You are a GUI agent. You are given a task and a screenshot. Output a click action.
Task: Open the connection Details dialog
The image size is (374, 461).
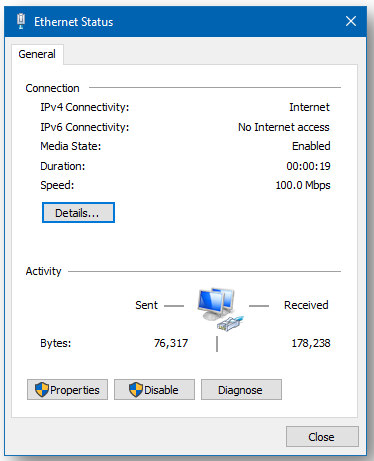78,213
